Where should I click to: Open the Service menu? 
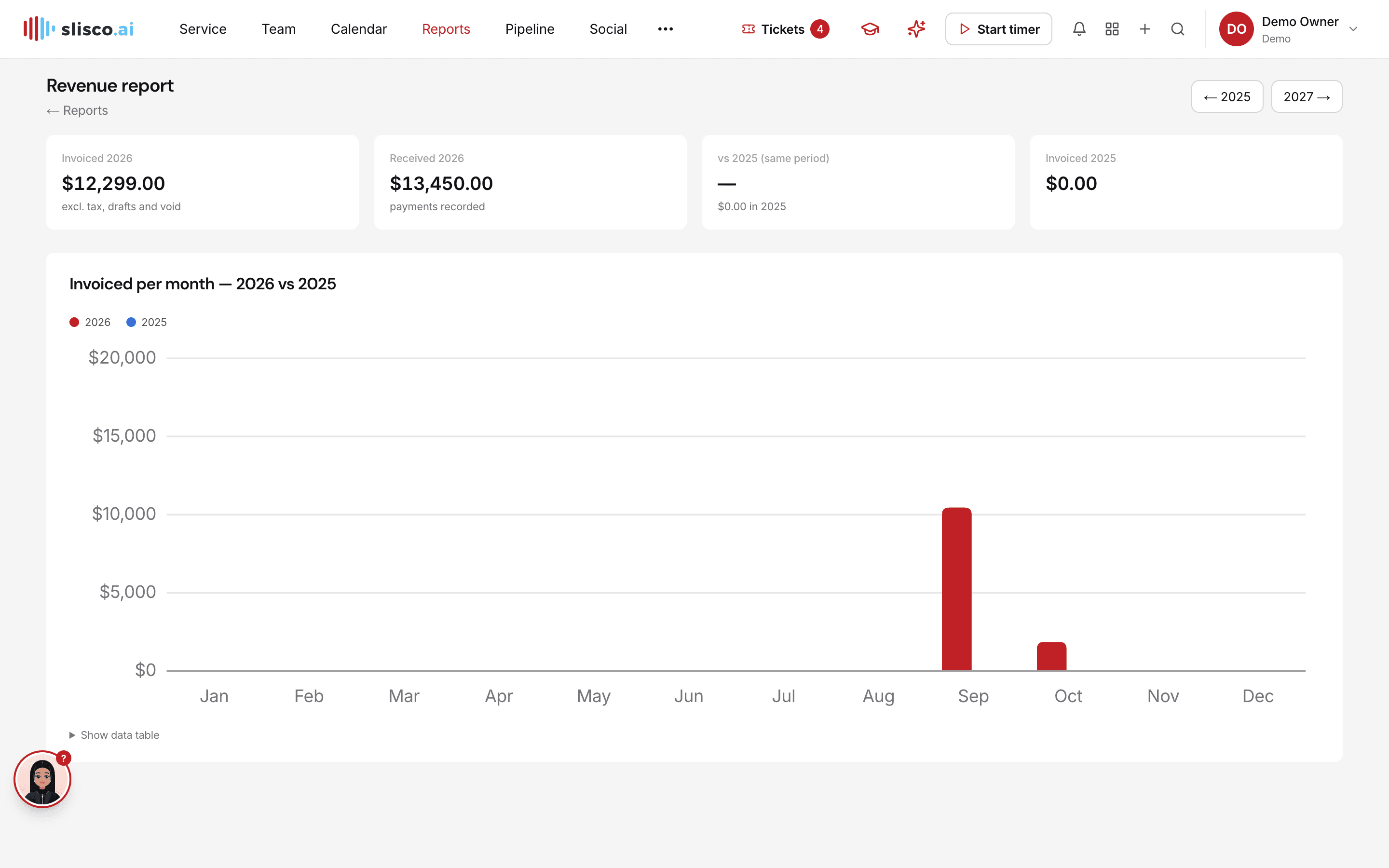coord(203,29)
